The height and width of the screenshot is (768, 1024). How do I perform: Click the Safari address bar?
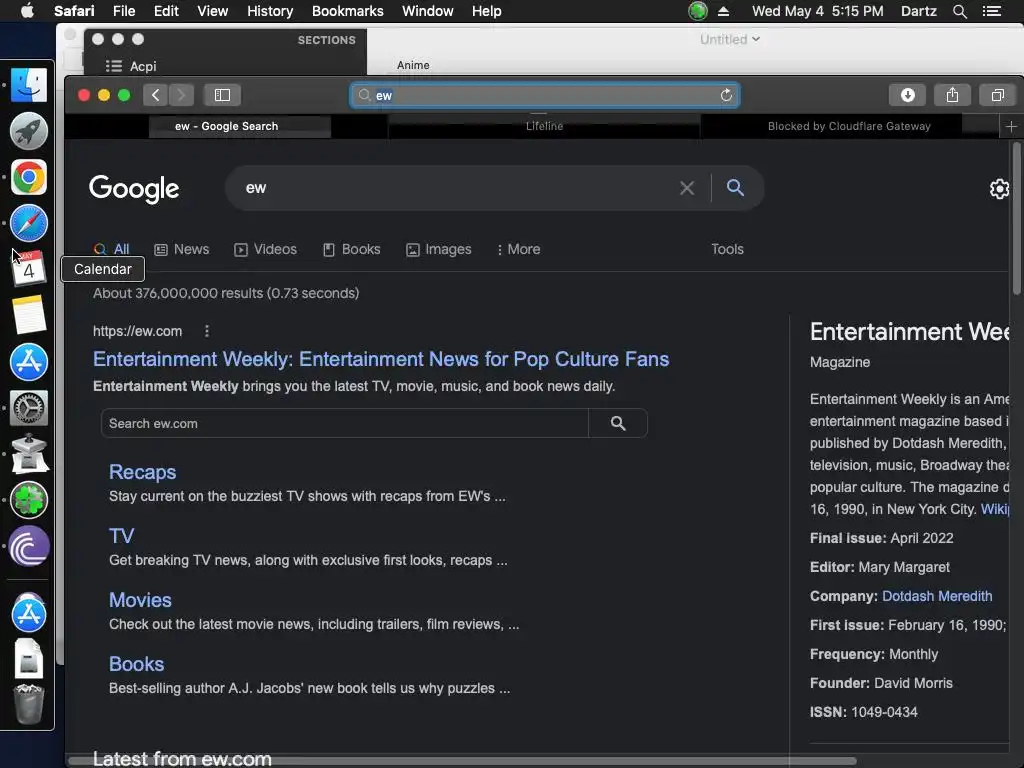pyautogui.click(x=544, y=95)
